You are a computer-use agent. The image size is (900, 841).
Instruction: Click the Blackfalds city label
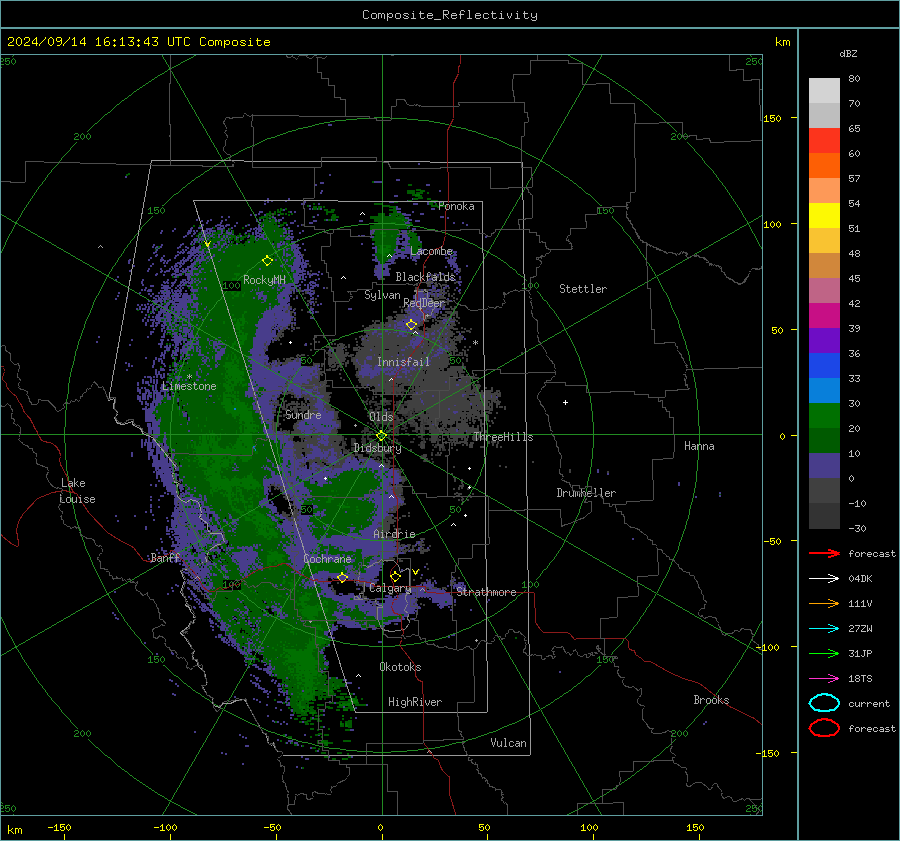425,277
